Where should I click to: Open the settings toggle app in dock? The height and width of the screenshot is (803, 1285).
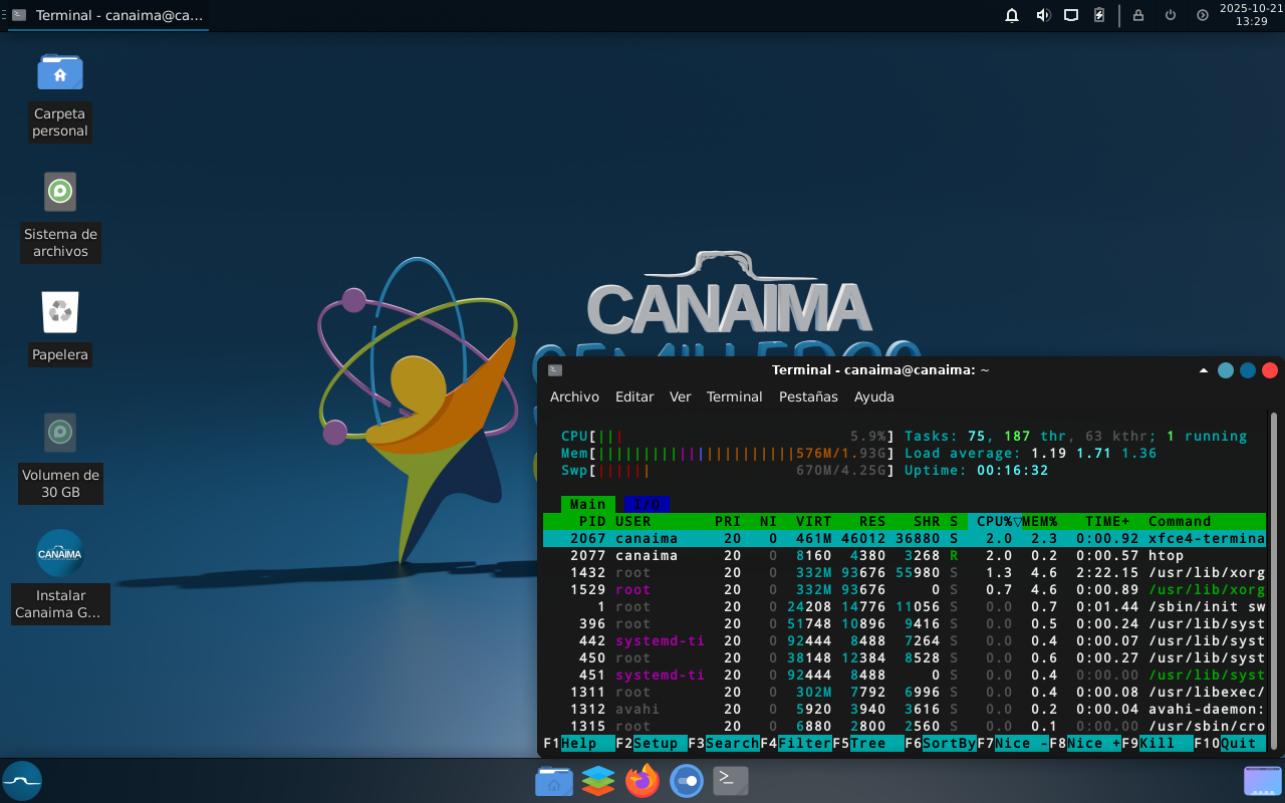pyautogui.click(x=686, y=780)
